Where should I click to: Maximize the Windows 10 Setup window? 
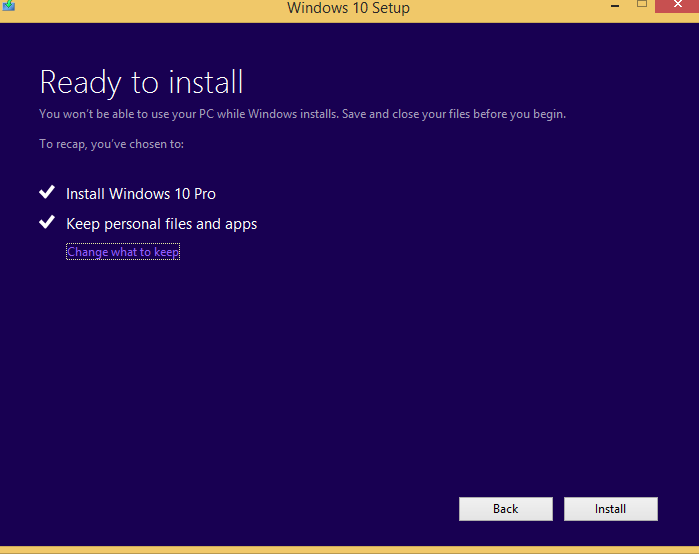point(641,4)
